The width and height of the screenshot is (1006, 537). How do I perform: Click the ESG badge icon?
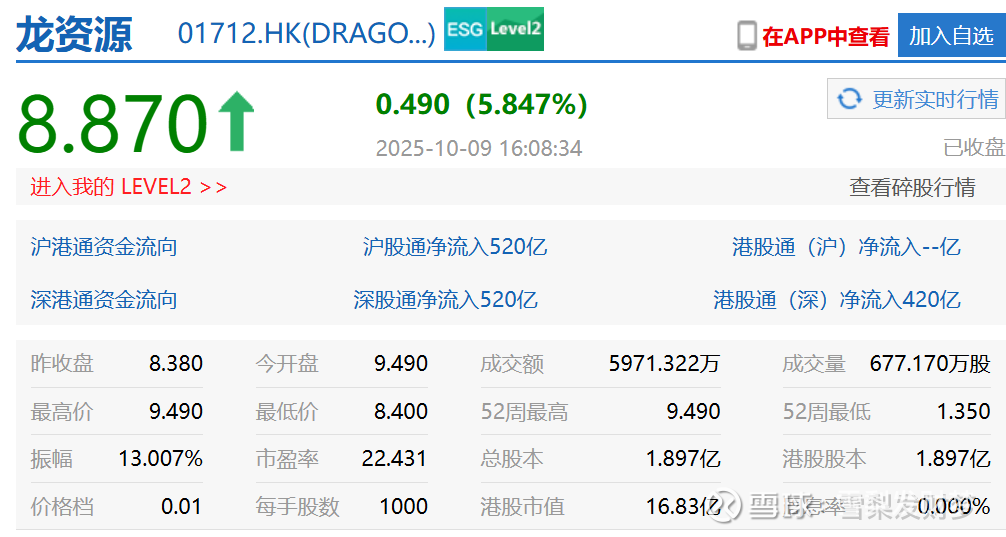[x=465, y=29]
